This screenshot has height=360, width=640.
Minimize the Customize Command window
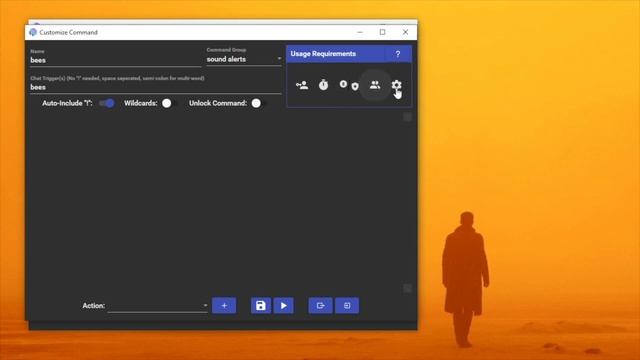pos(360,32)
